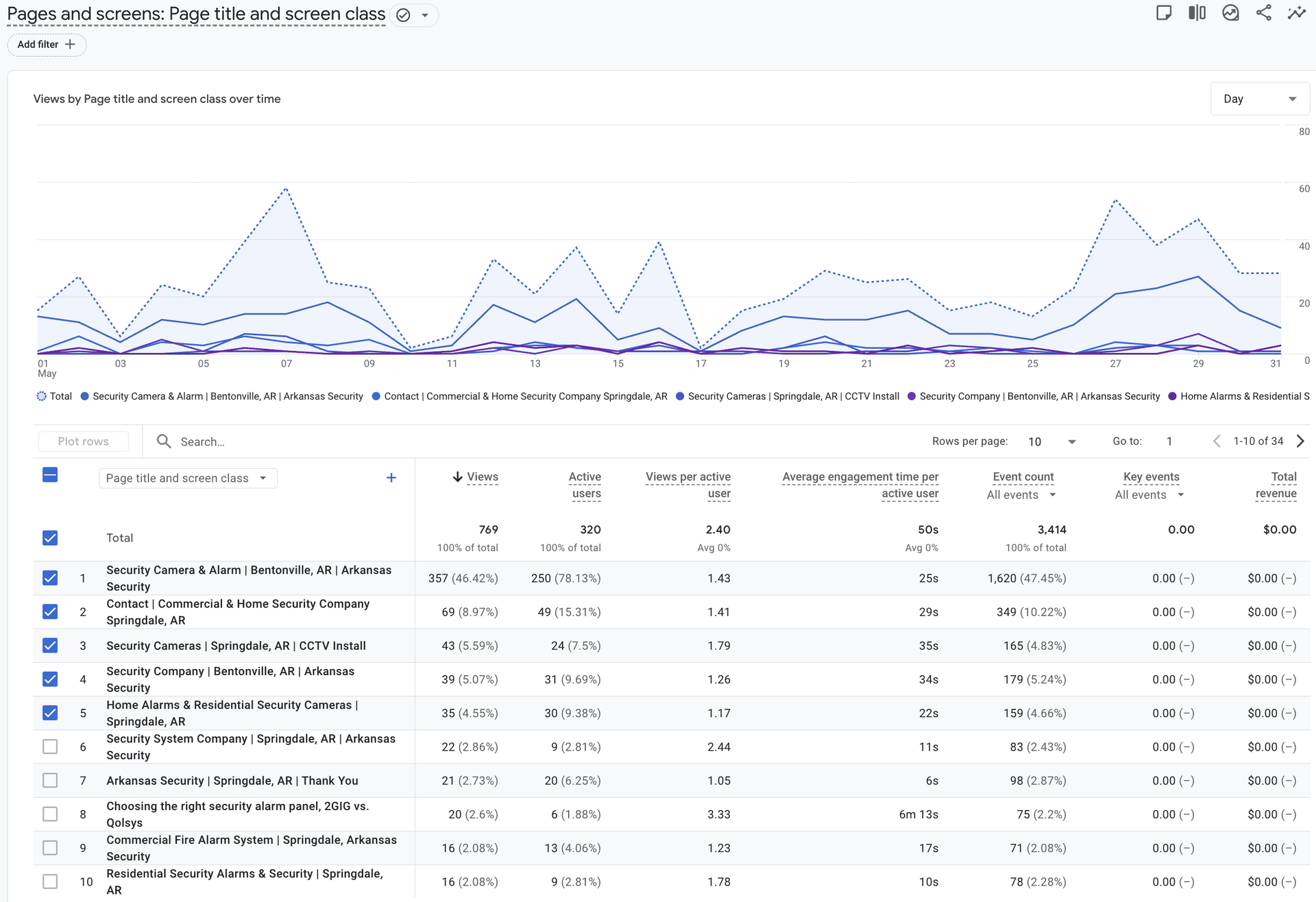Click the Go to page number field
Screen dimensions: 1316x902
click(1169, 441)
